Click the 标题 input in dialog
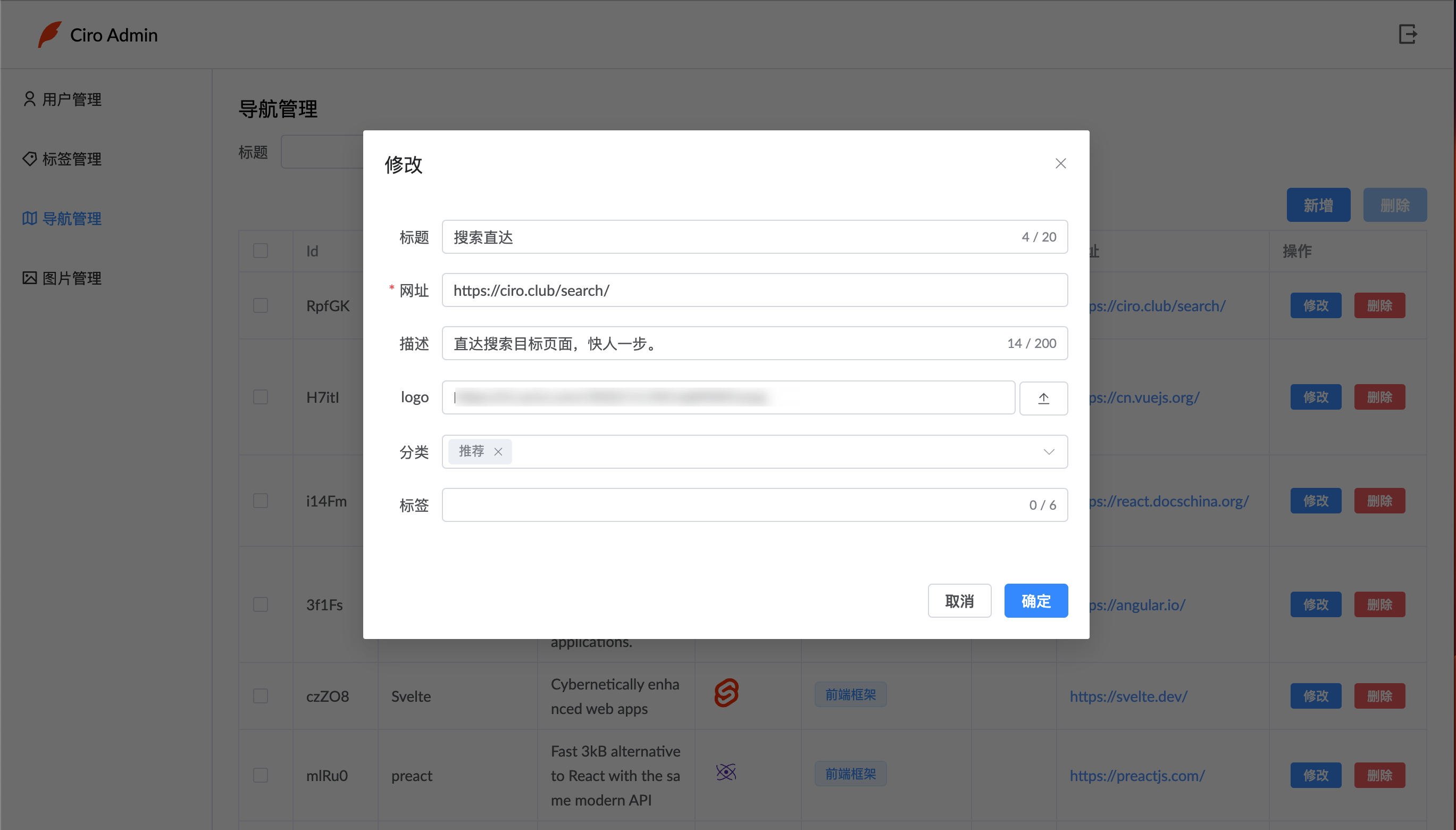This screenshot has width=1456, height=830. [755, 237]
